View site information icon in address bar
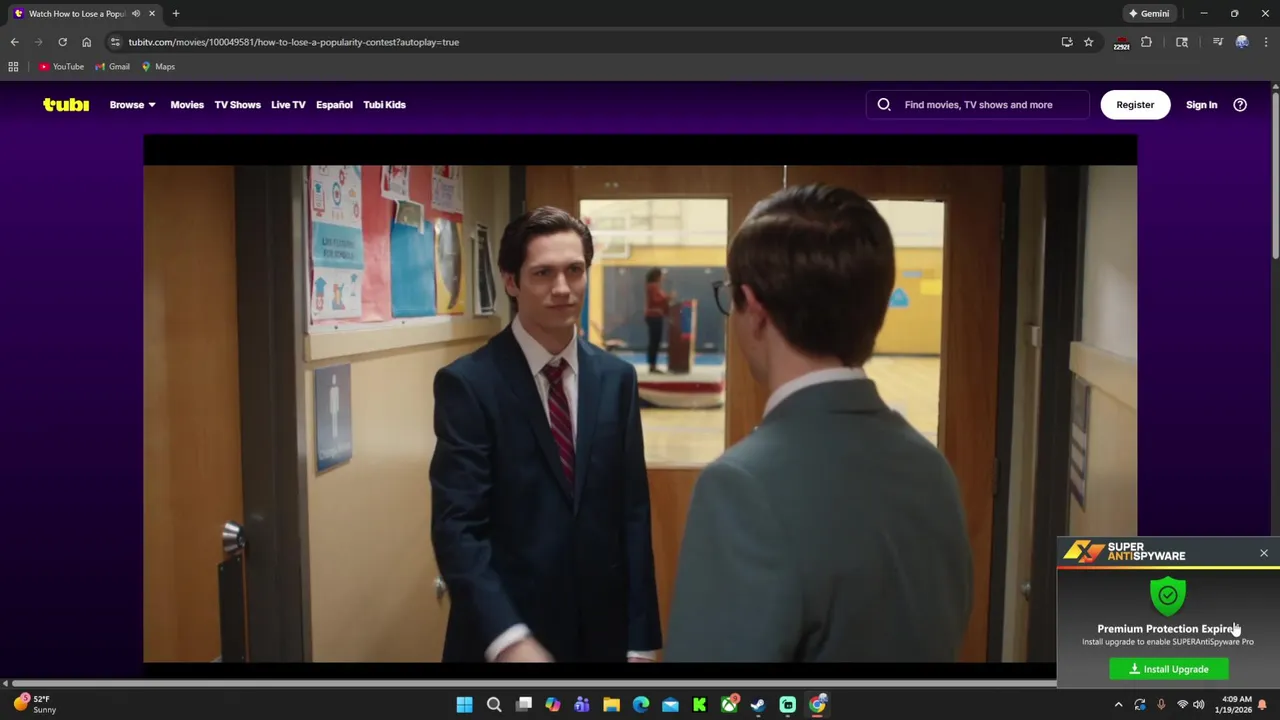Screen dimensions: 1280x720 115,42
